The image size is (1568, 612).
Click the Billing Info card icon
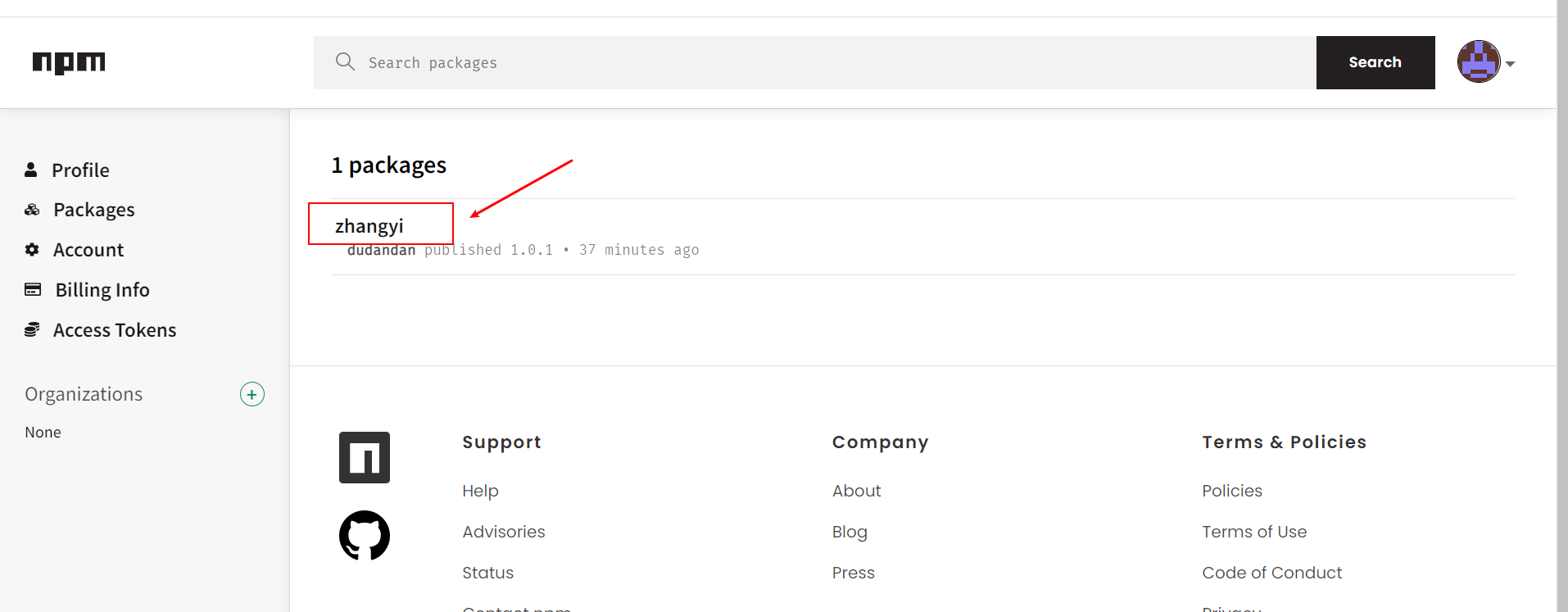(x=33, y=289)
